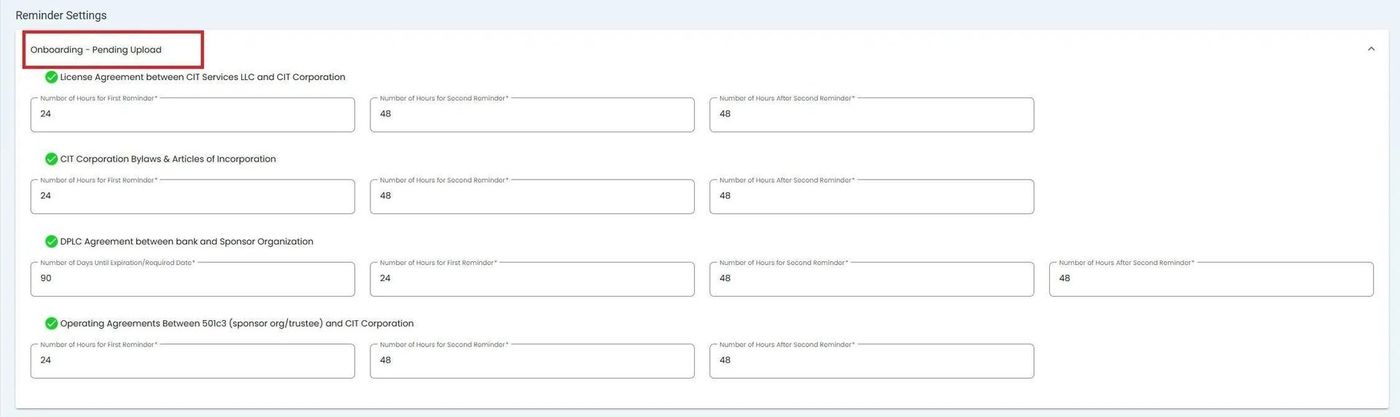Select the Onboarding - Pending Upload header
1400x417 pixels.
[96, 50]
